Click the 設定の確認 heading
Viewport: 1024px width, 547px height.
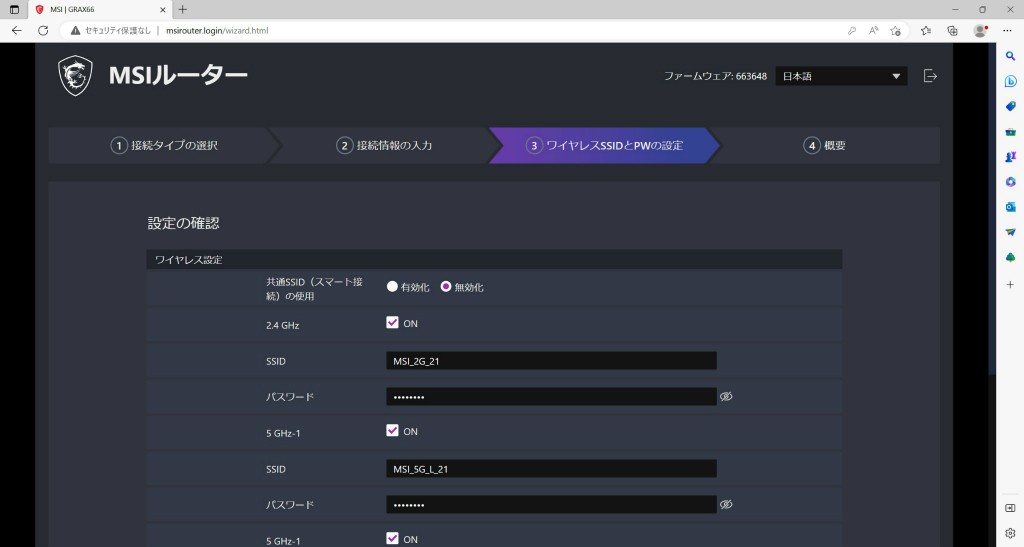tap(184, 223)
